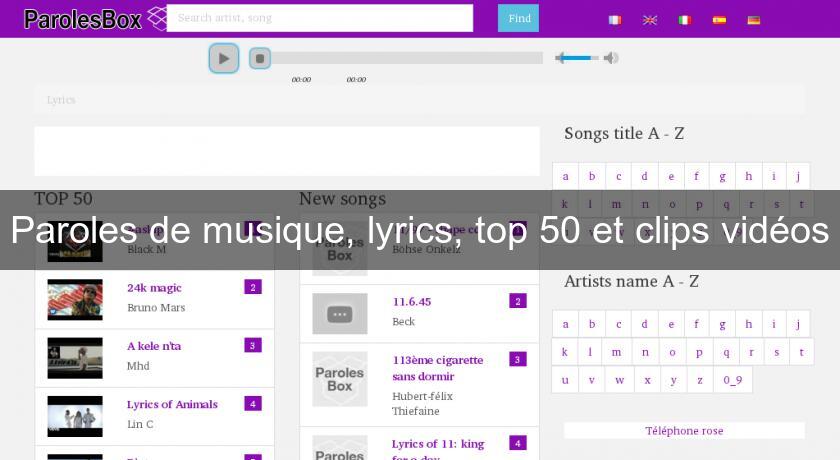Mute audio with the speaker icon

611,57
